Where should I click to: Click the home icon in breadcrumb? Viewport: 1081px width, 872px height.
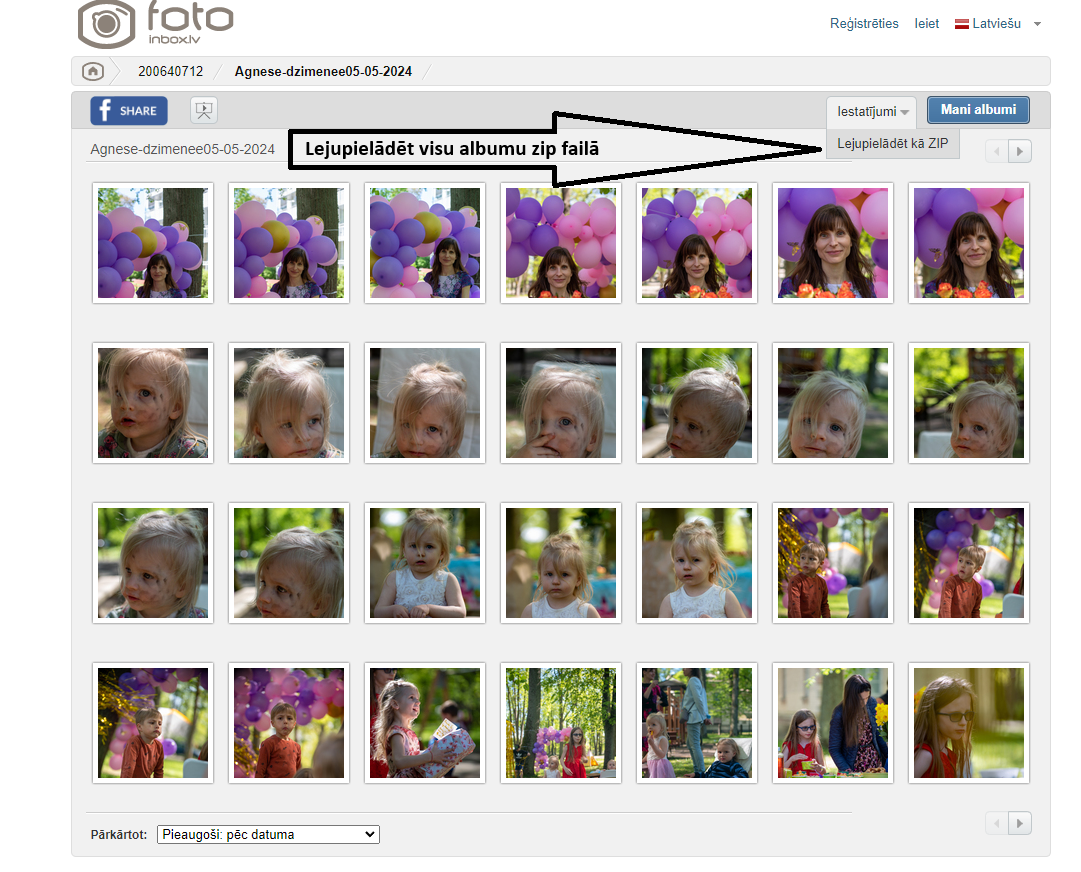(x=93, y=71)
